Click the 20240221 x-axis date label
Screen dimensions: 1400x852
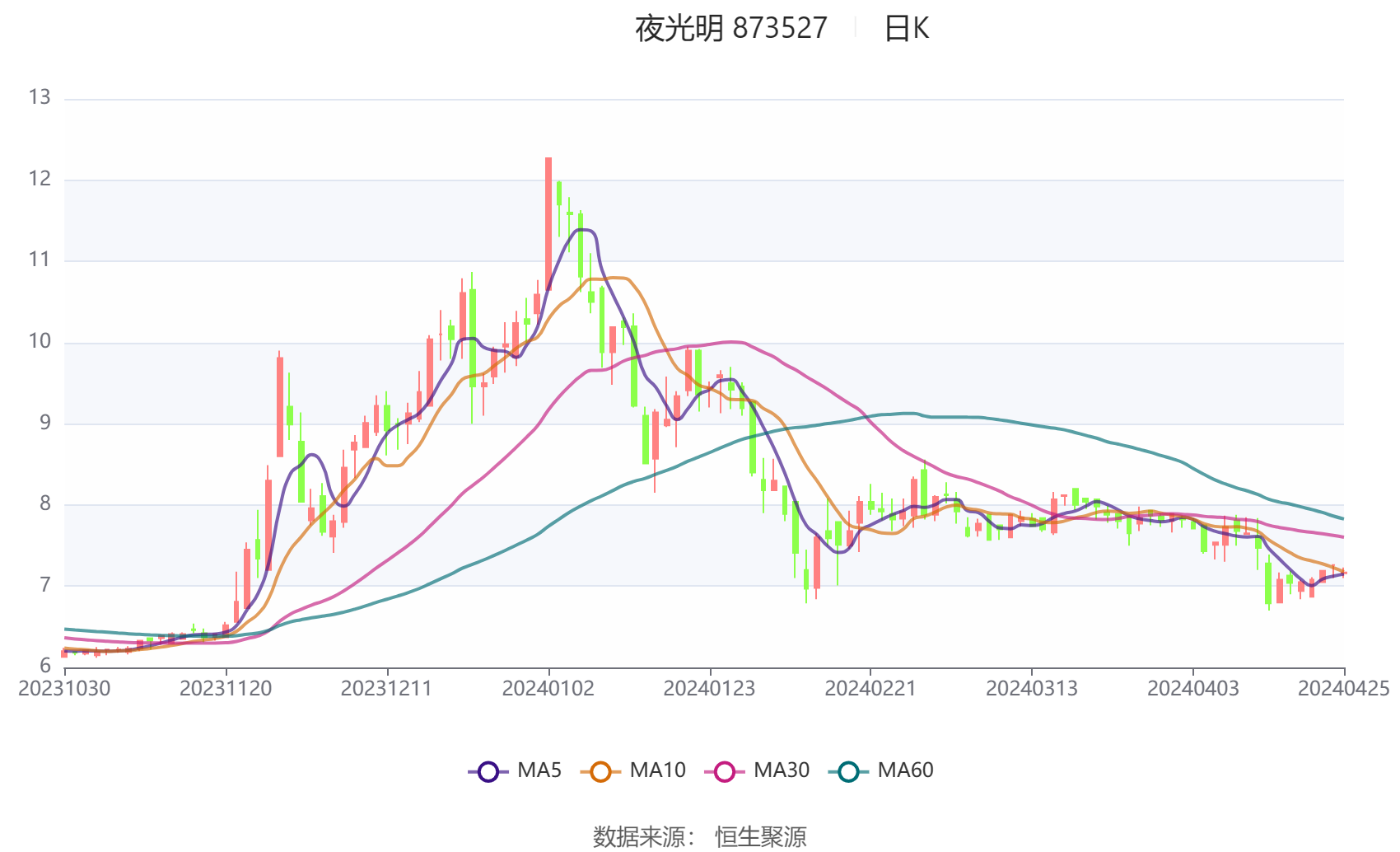point(870,688)
